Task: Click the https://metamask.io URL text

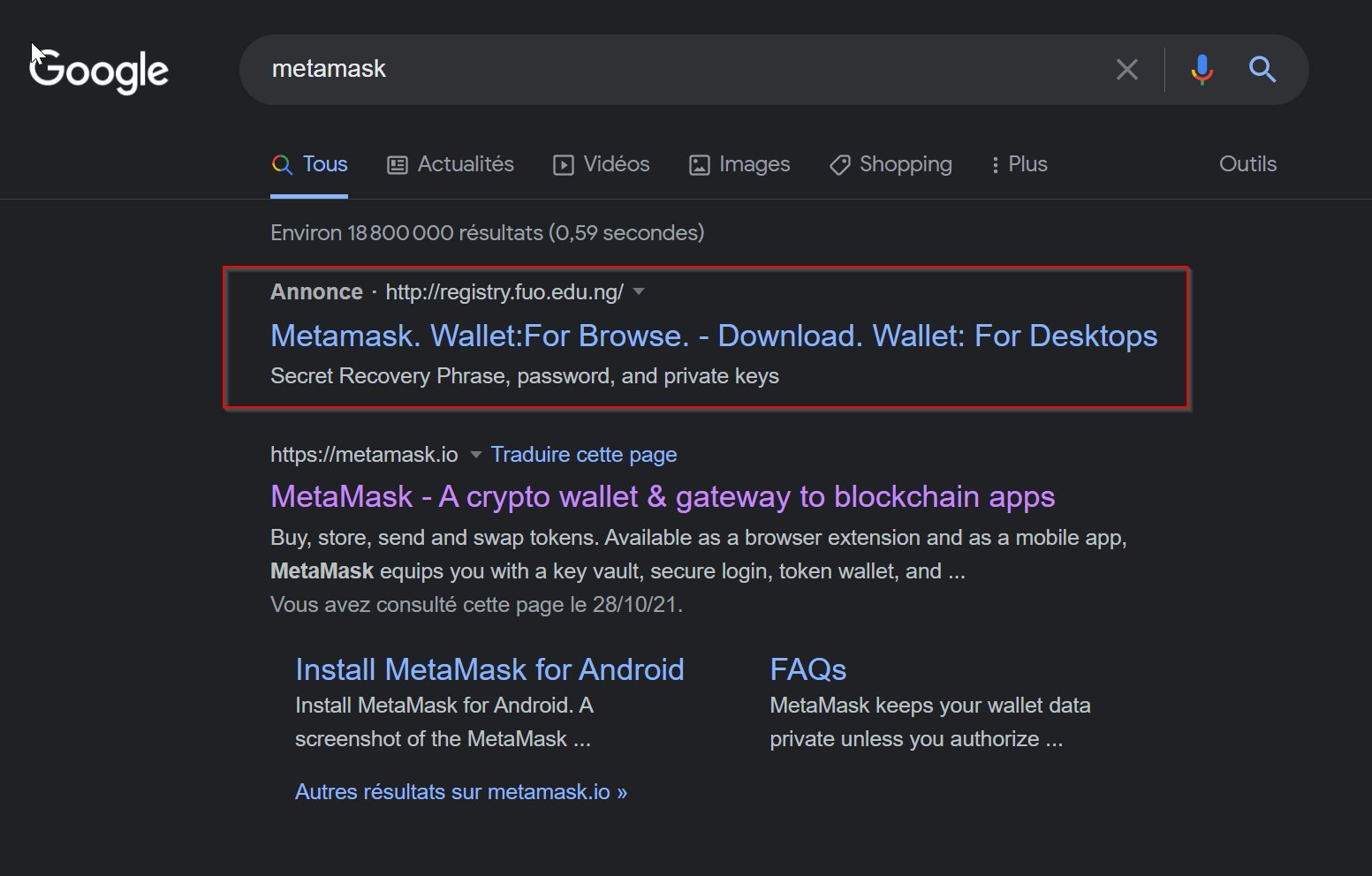Action: (364, 455)
